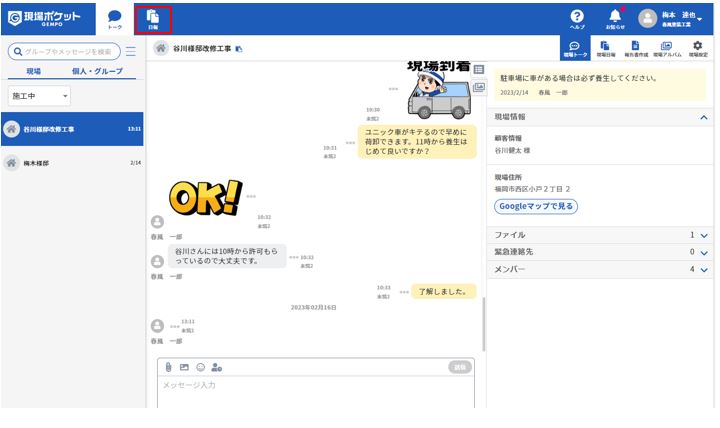The height and width of the screenshot is (428, 720).
Task: Switch to the 個人・グループ tab
Action: point(97,71)
